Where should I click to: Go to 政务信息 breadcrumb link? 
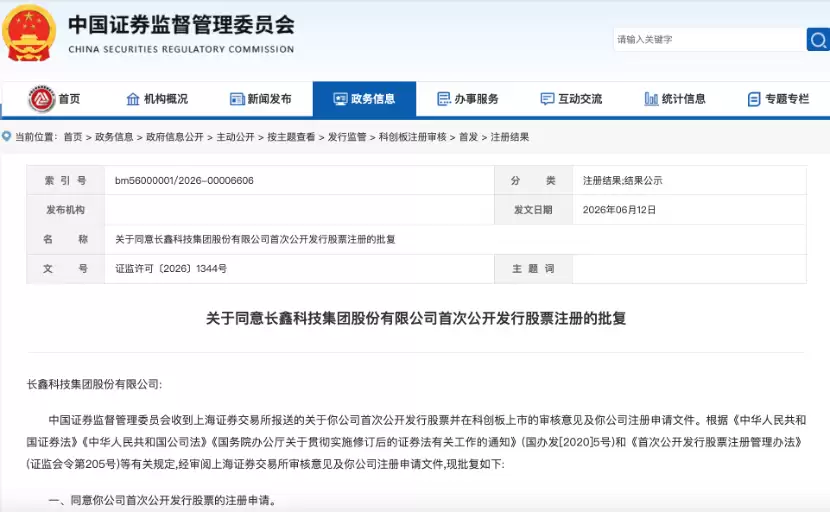114,137
